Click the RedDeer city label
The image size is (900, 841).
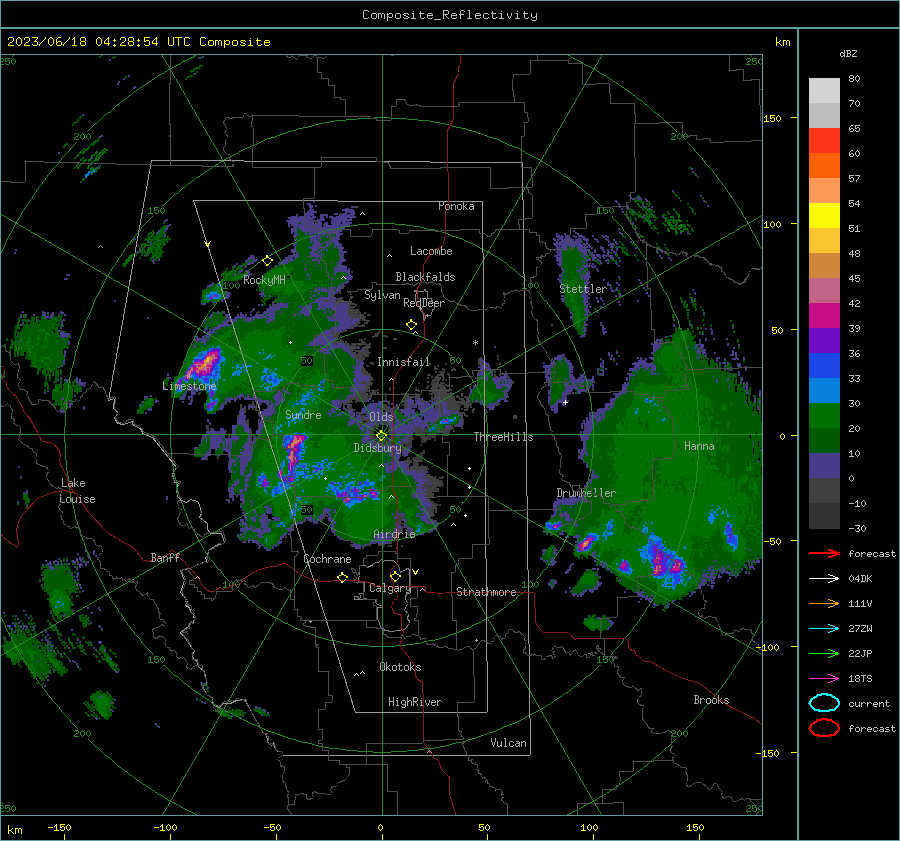point(424,303)
